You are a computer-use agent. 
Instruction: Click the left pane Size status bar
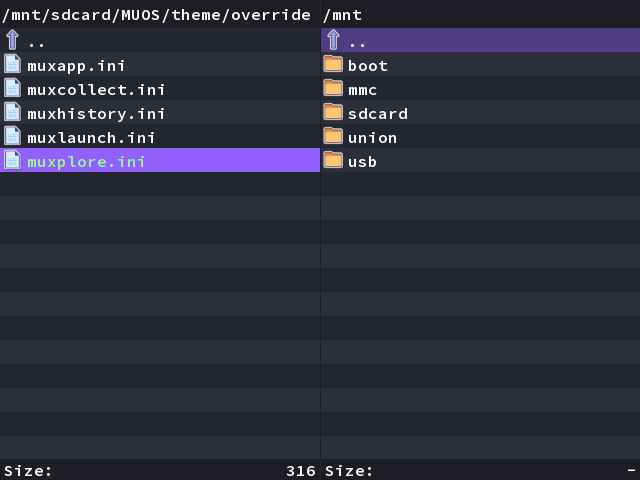click(160, 471)
